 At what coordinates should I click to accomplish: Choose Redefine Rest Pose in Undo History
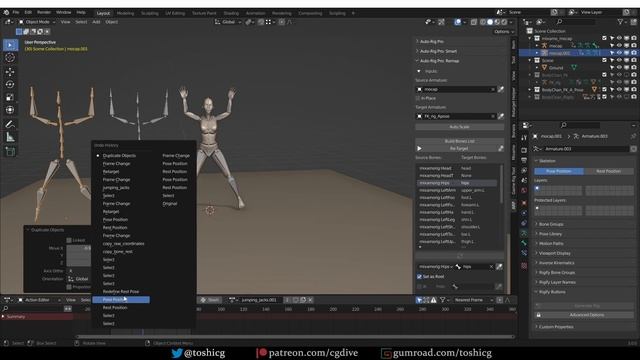[x=121, y=292]
